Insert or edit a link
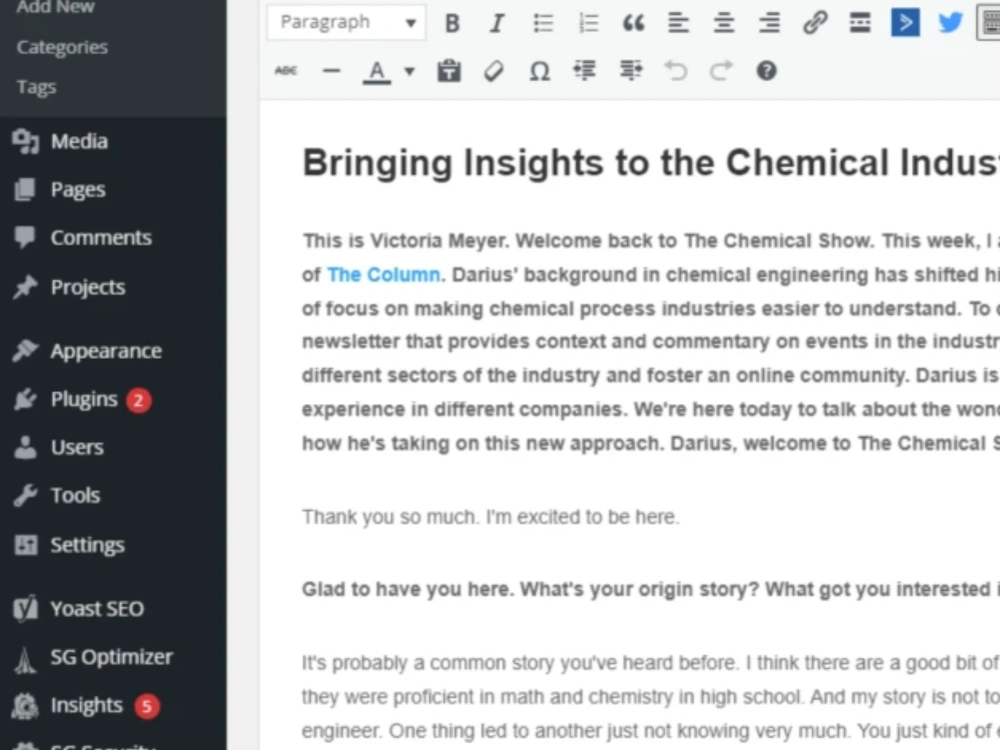 (x=815, y=24)
